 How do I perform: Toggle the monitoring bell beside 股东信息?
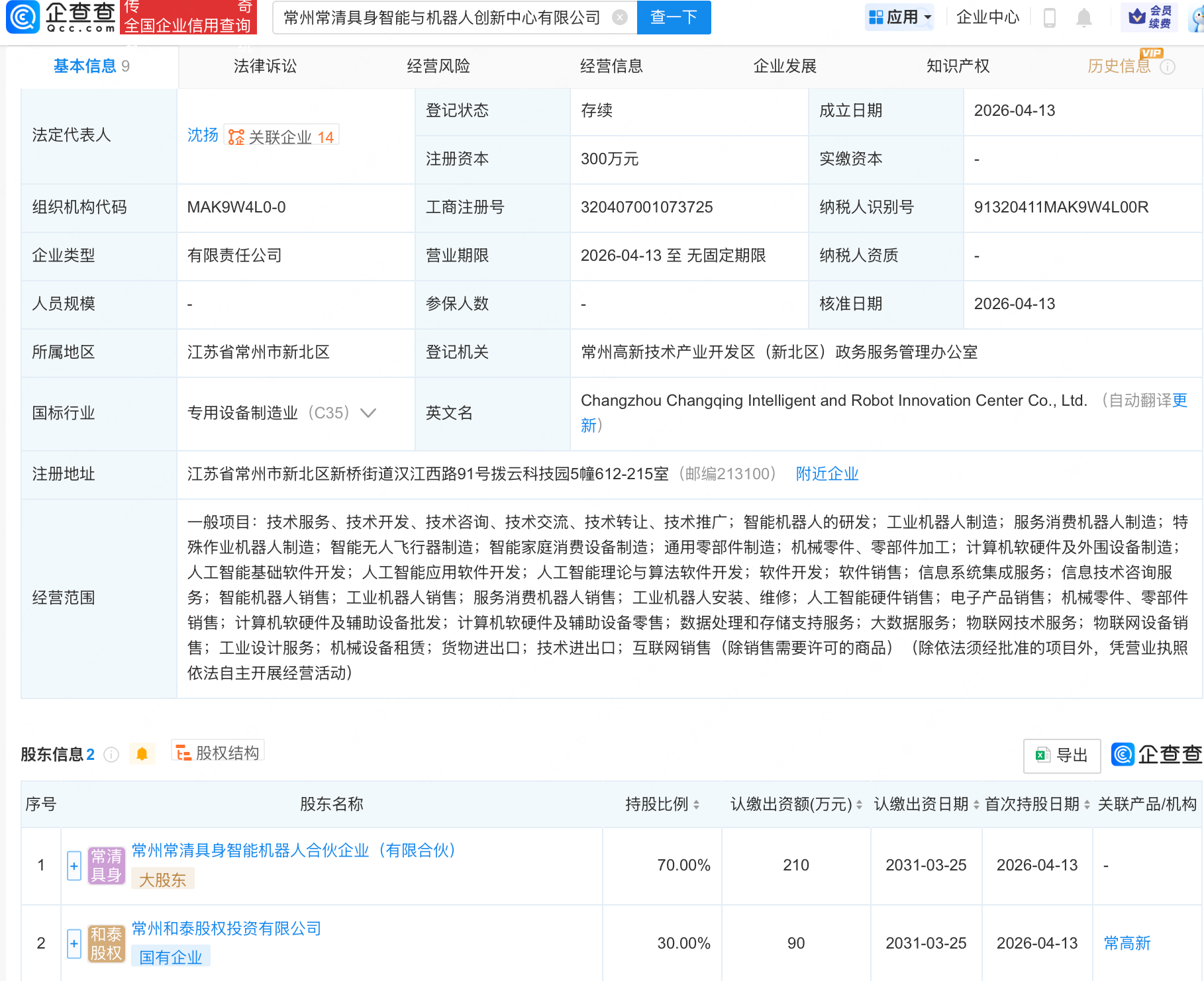click(141, 754)
